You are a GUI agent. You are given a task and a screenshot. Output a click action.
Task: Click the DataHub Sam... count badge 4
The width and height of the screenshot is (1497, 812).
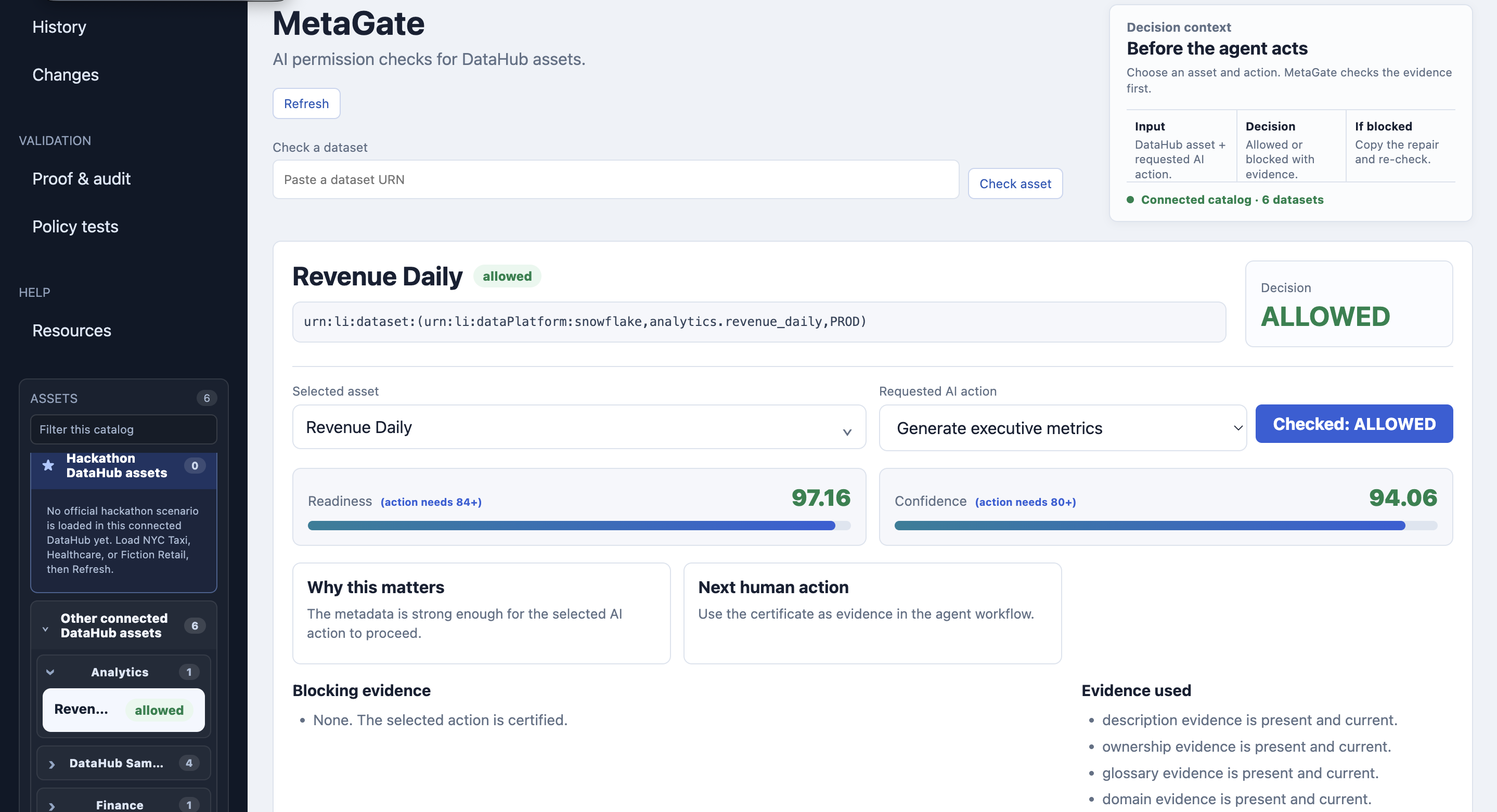click(189, 763)
